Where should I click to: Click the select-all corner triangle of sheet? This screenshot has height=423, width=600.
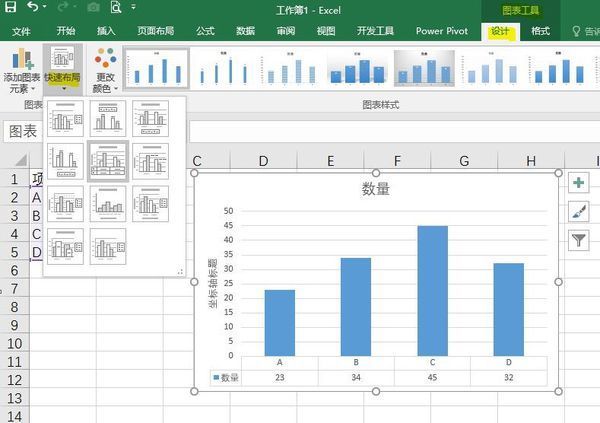point(21,160)
